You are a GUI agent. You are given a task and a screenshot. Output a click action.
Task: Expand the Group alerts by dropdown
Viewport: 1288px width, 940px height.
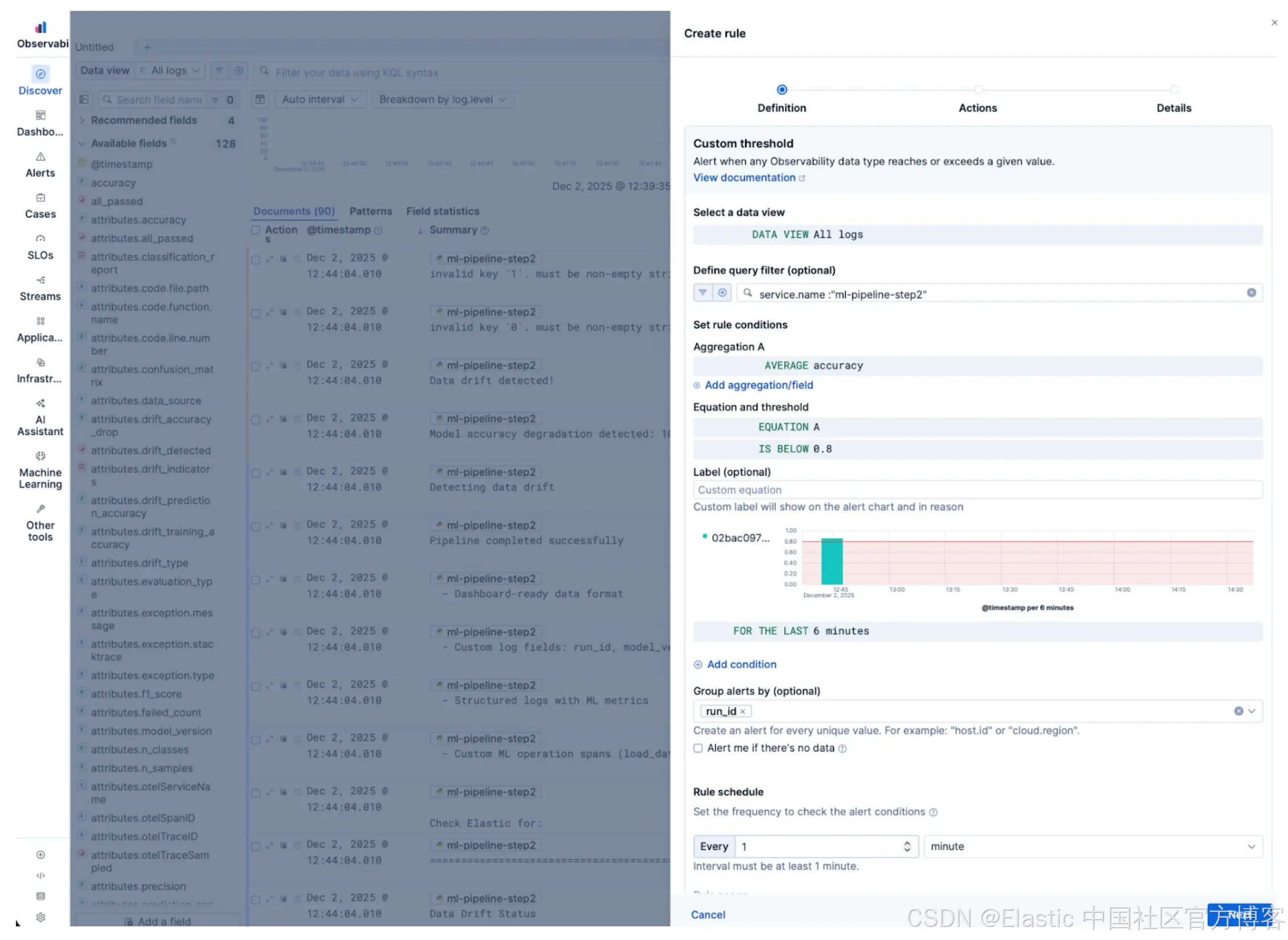pyautogui.click(x=1253, y=712)
